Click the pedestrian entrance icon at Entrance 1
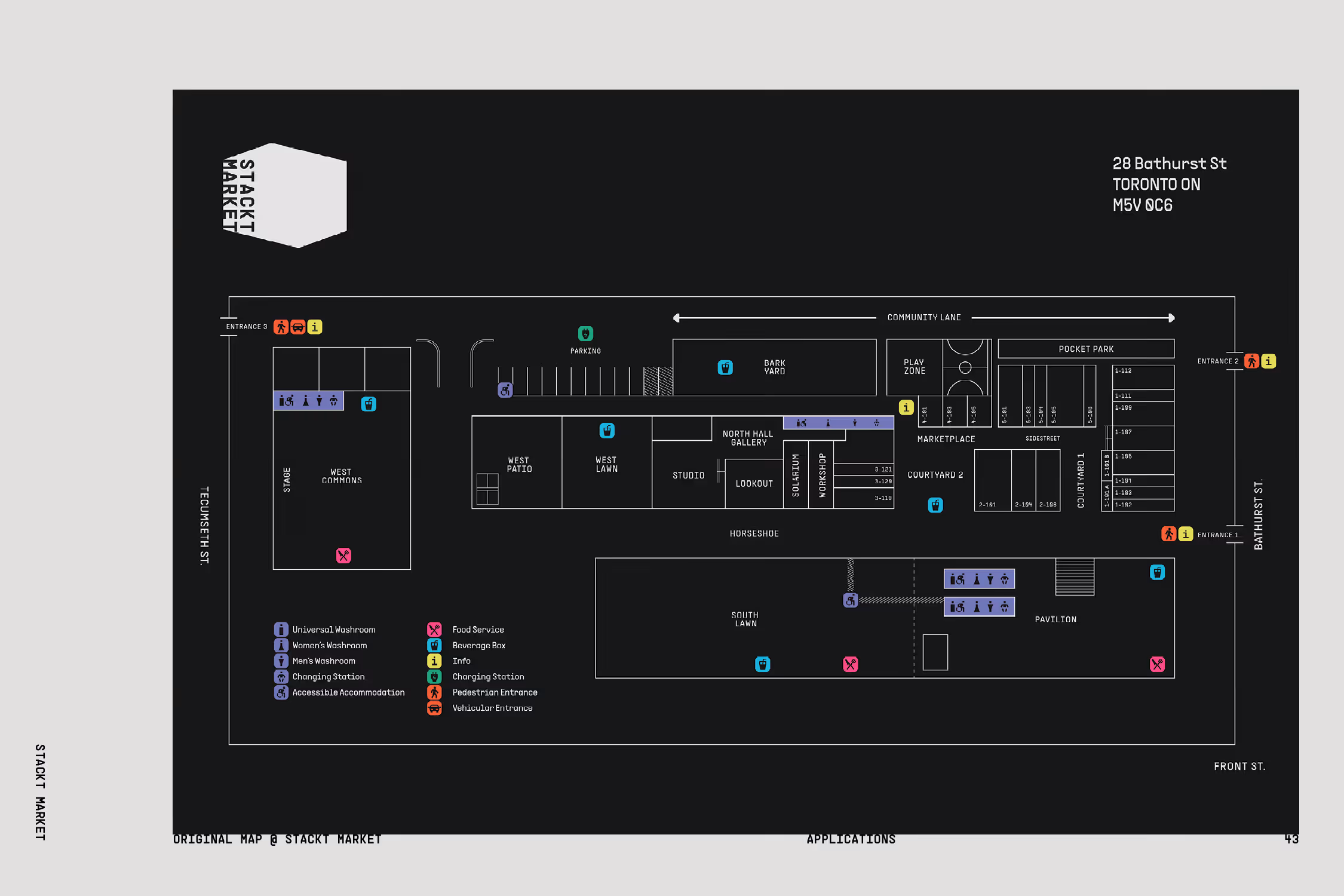Screen dimensions: 1344x896 (1169, 533)
